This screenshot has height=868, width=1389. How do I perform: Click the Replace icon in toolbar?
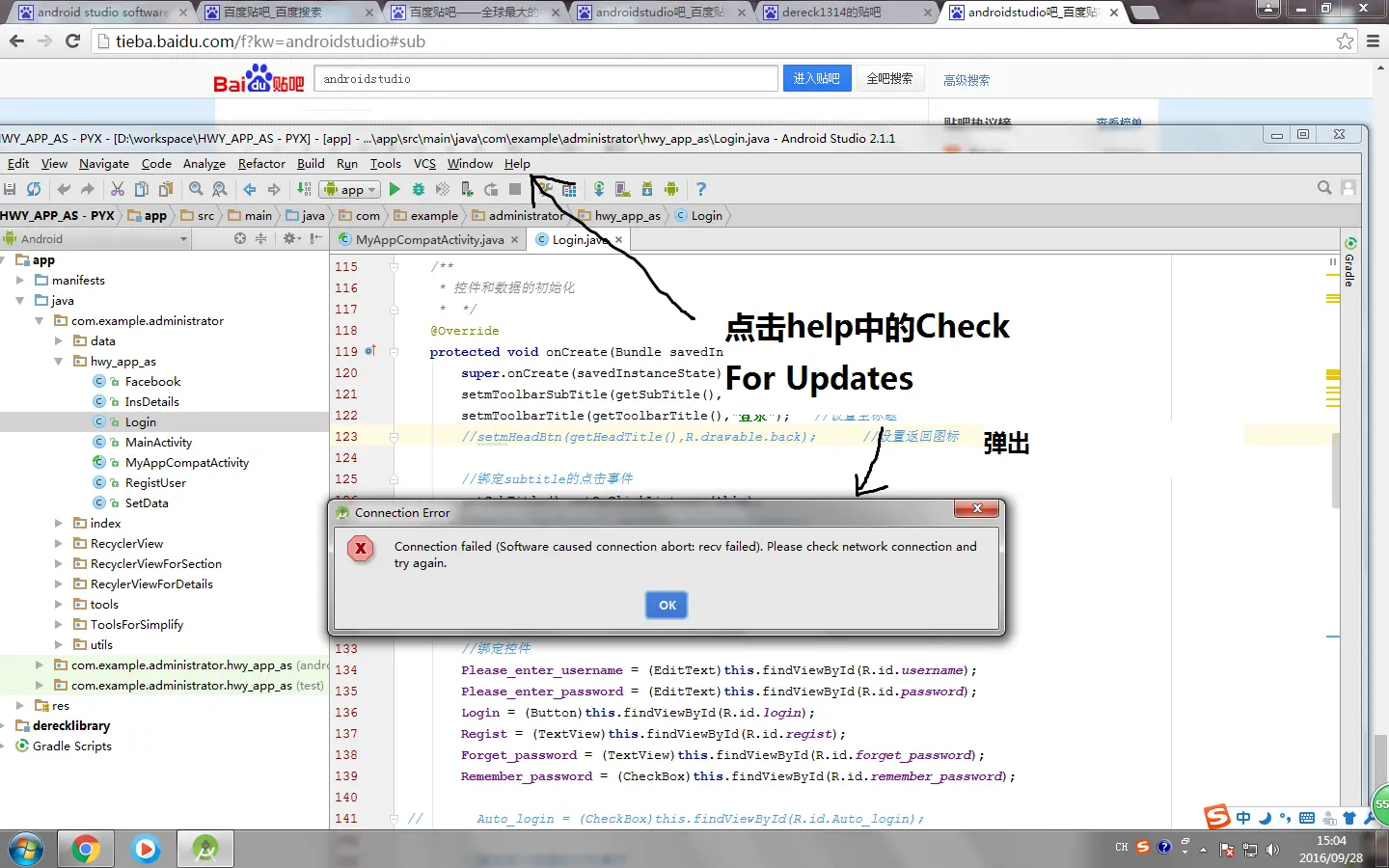[x=220, y=189]
